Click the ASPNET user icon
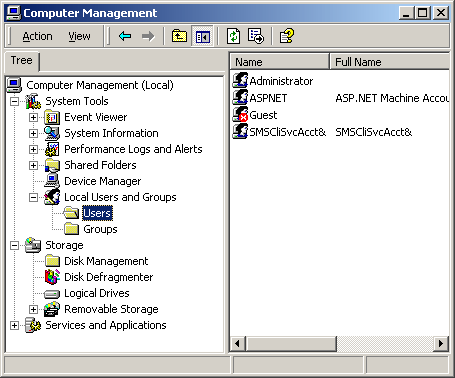The width and height of the screenshot is (455, 378). pyautogui.click(x=240, y=97)
